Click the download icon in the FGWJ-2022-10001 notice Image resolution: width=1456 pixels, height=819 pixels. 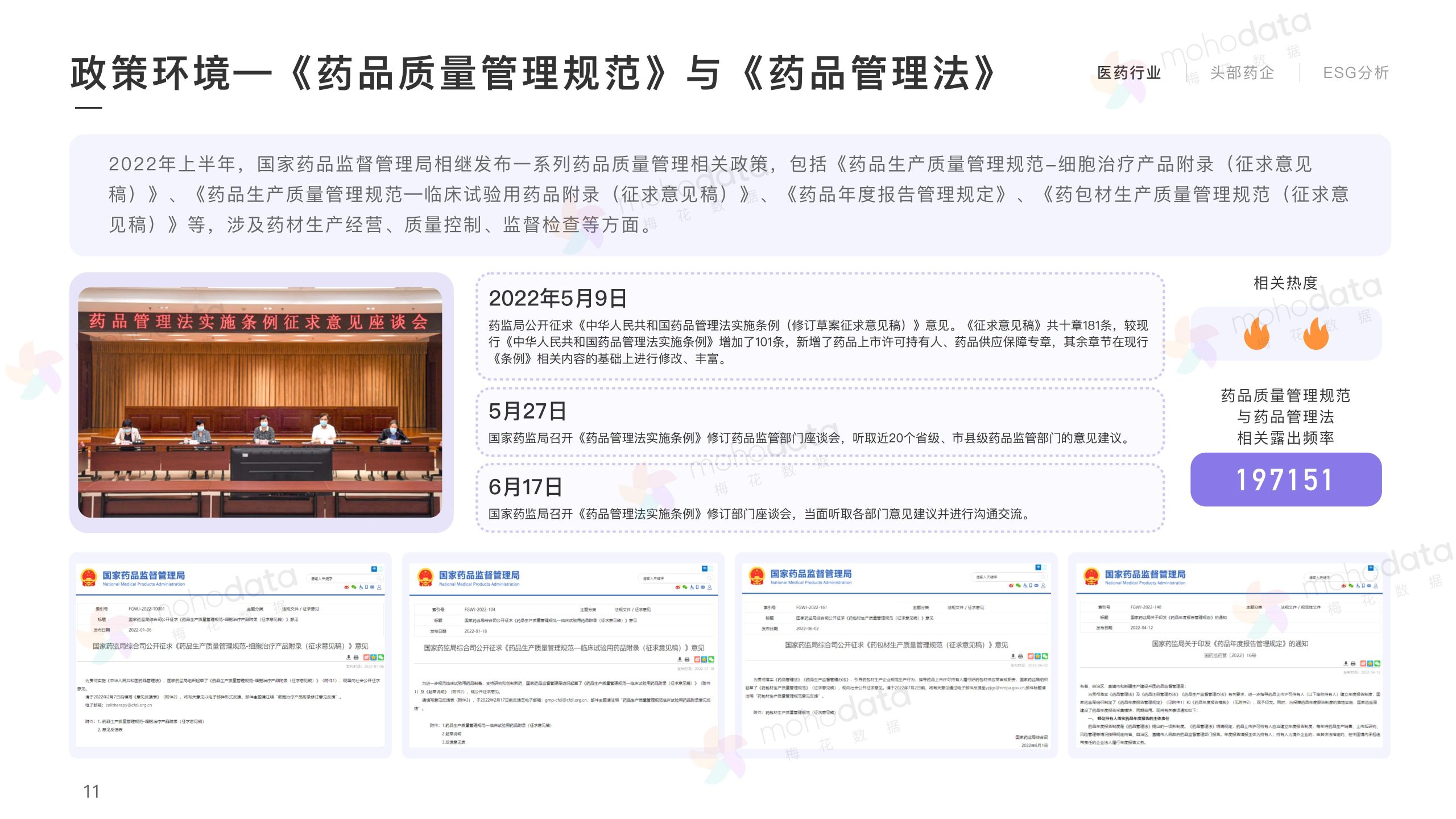point(349,657)
